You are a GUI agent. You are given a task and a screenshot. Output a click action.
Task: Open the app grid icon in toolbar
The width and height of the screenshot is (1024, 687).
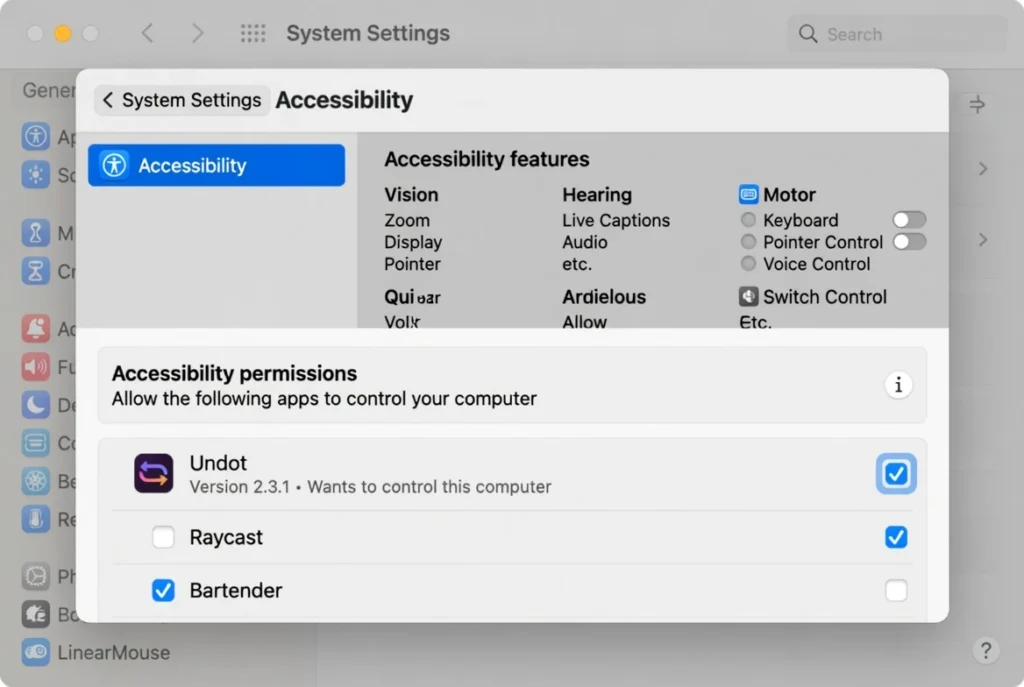[x=253, y=33]
